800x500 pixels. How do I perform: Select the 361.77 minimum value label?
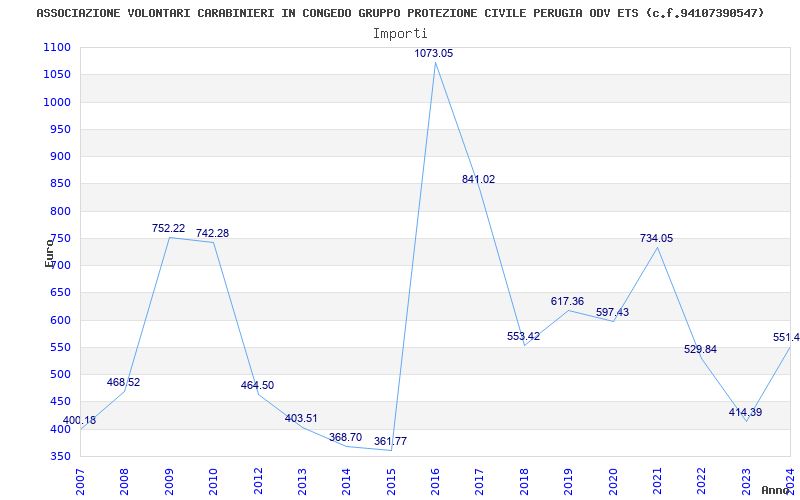pos(390,441)
